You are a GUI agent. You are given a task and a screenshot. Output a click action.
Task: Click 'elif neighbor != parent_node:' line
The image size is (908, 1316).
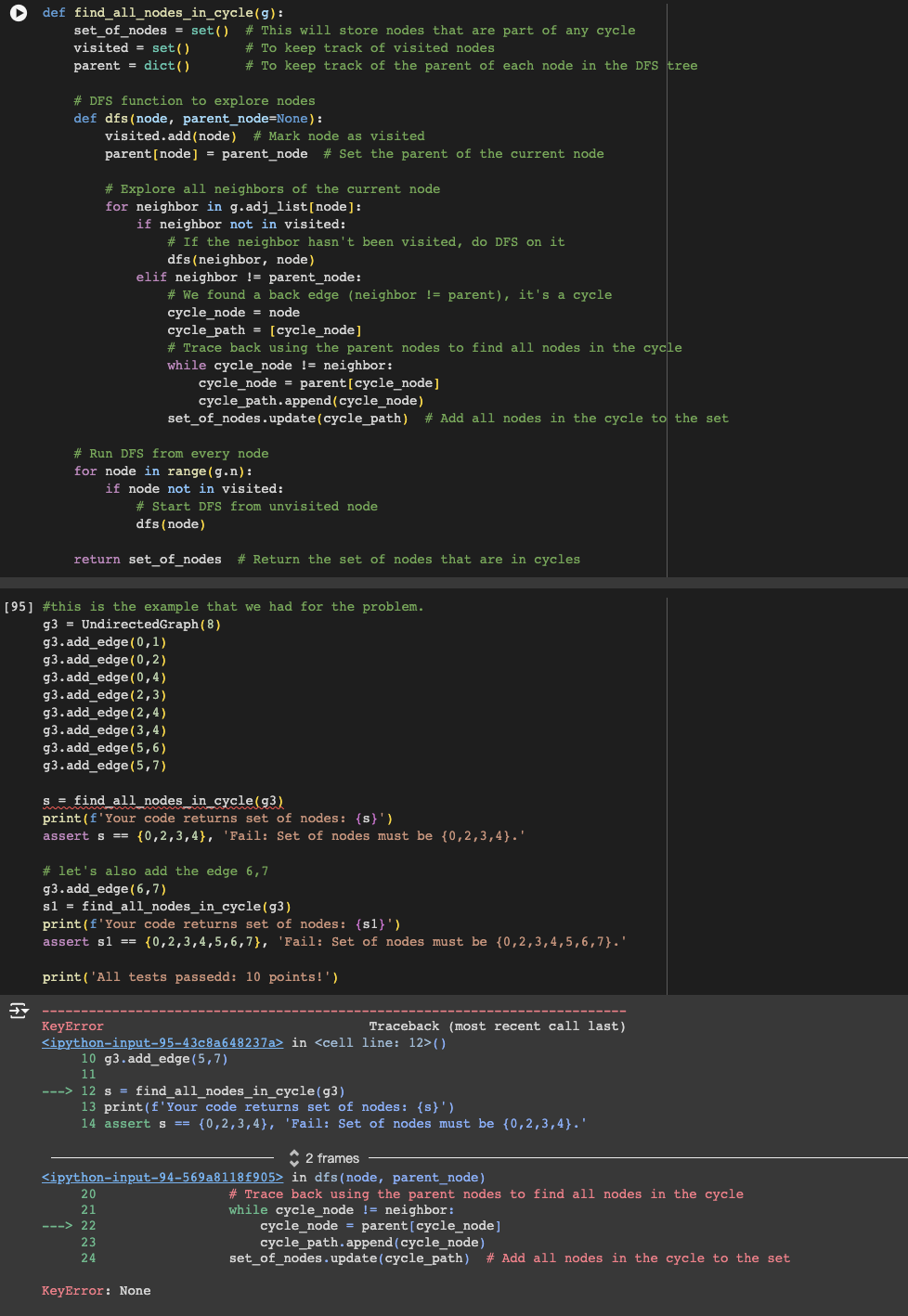point(249,277)
